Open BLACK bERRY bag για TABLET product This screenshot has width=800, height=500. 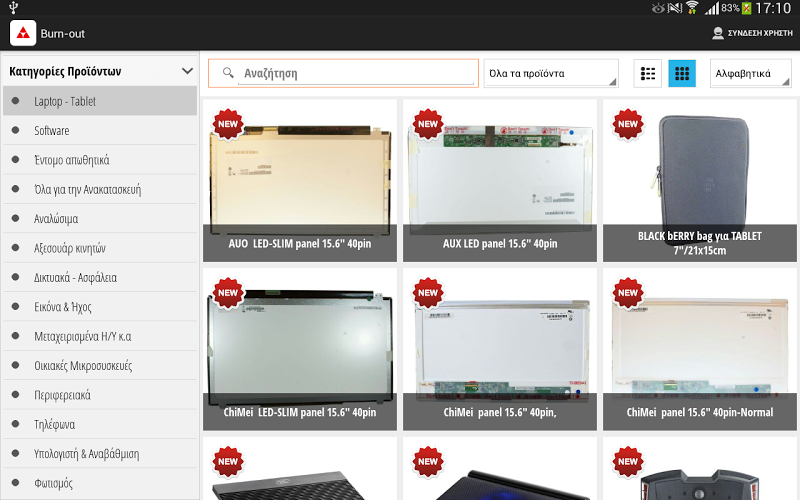point(699,181)
